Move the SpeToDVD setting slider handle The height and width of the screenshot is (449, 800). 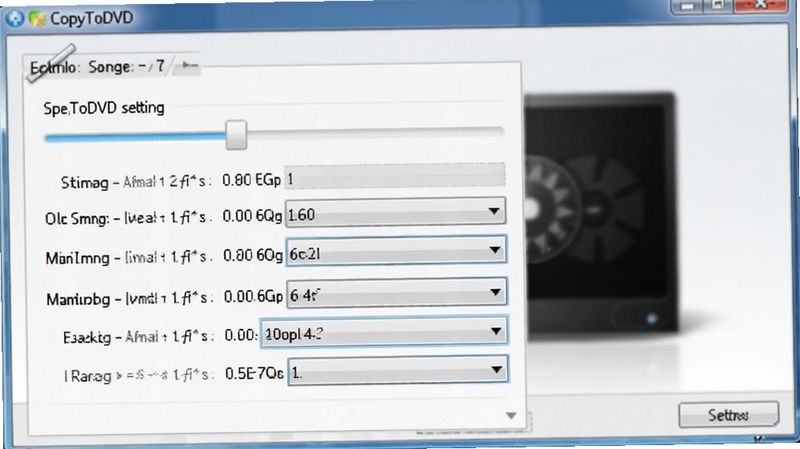[x=236, y=135]
